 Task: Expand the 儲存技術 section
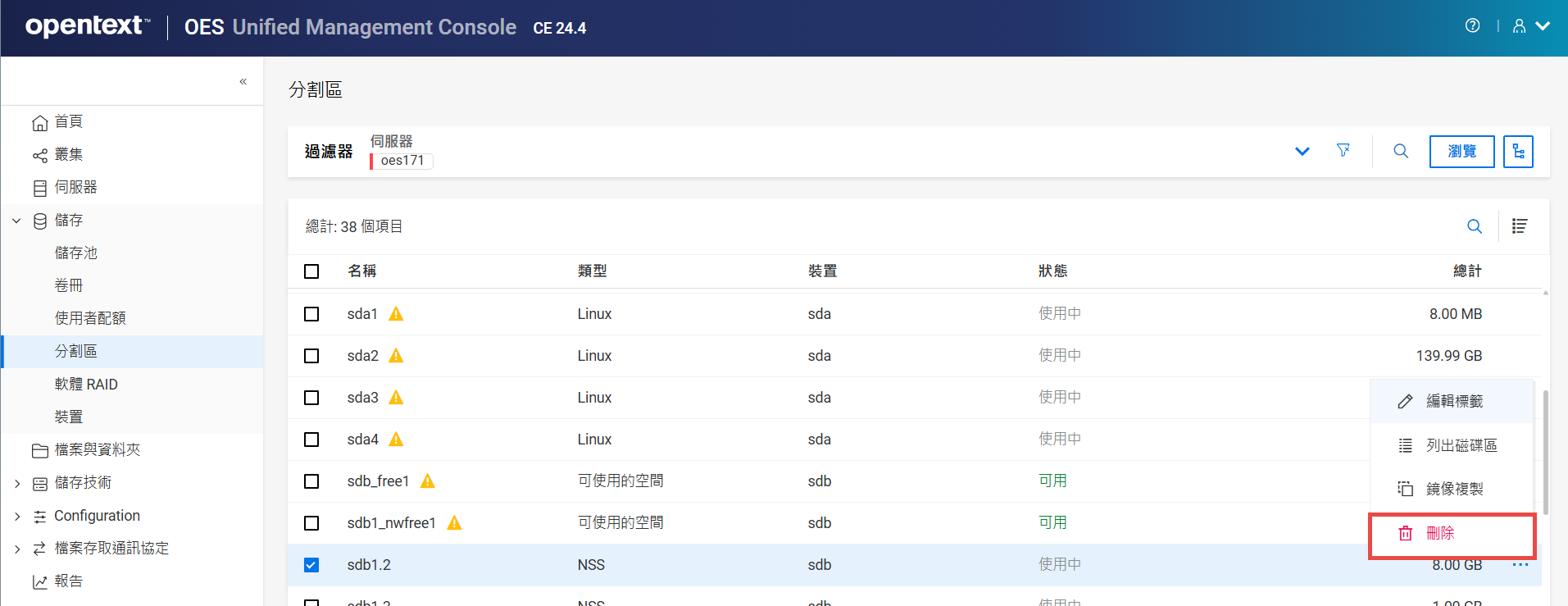(16, 484)
